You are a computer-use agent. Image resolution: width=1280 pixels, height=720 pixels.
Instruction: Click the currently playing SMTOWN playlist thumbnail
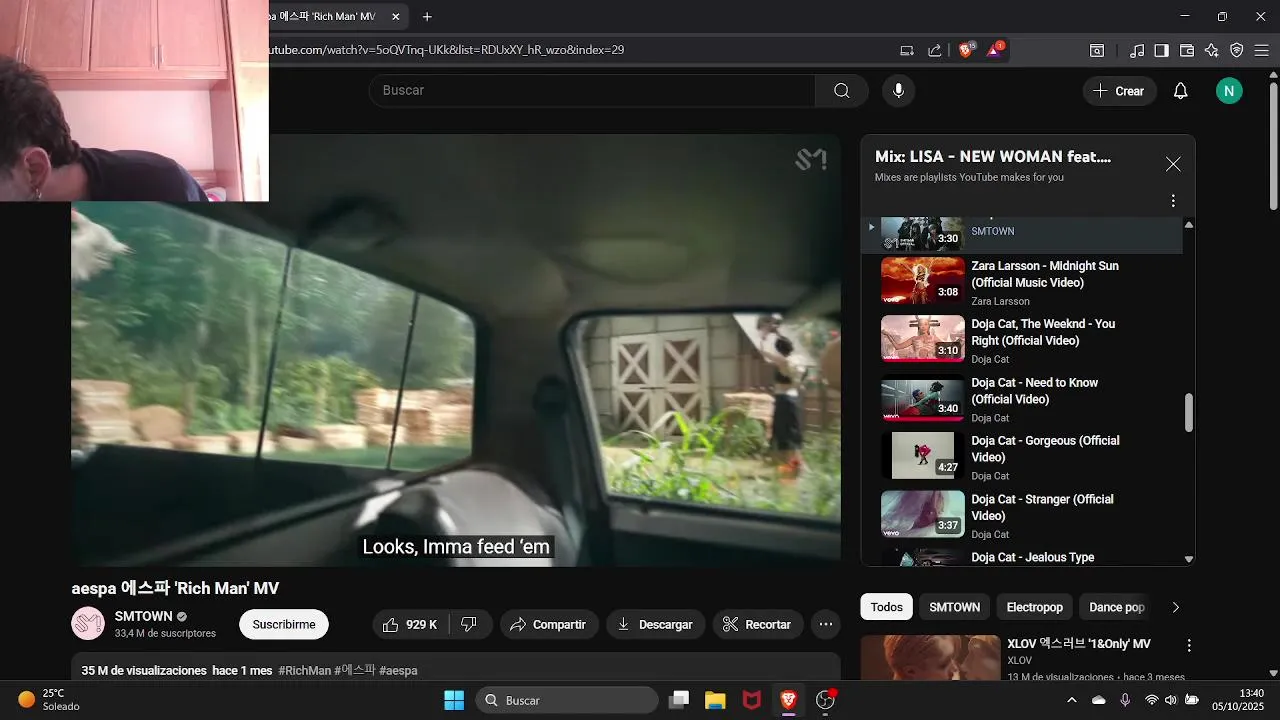click(923, 233)
